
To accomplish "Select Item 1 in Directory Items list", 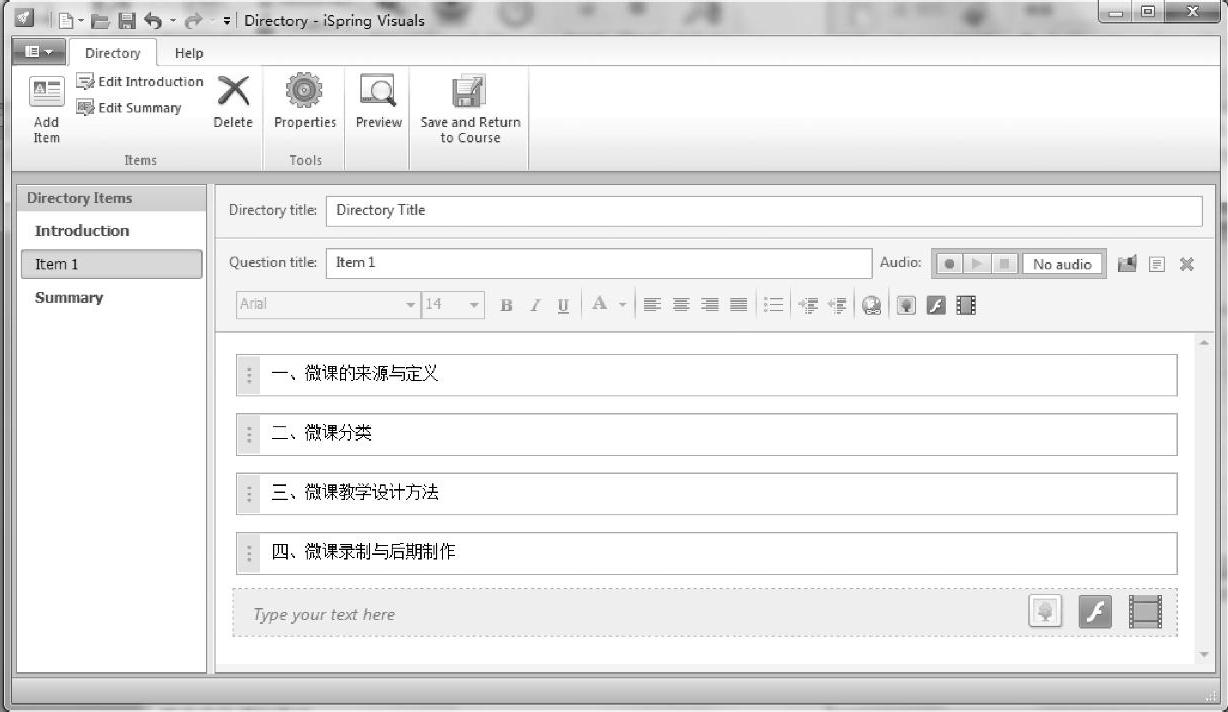I will [111, 264].
